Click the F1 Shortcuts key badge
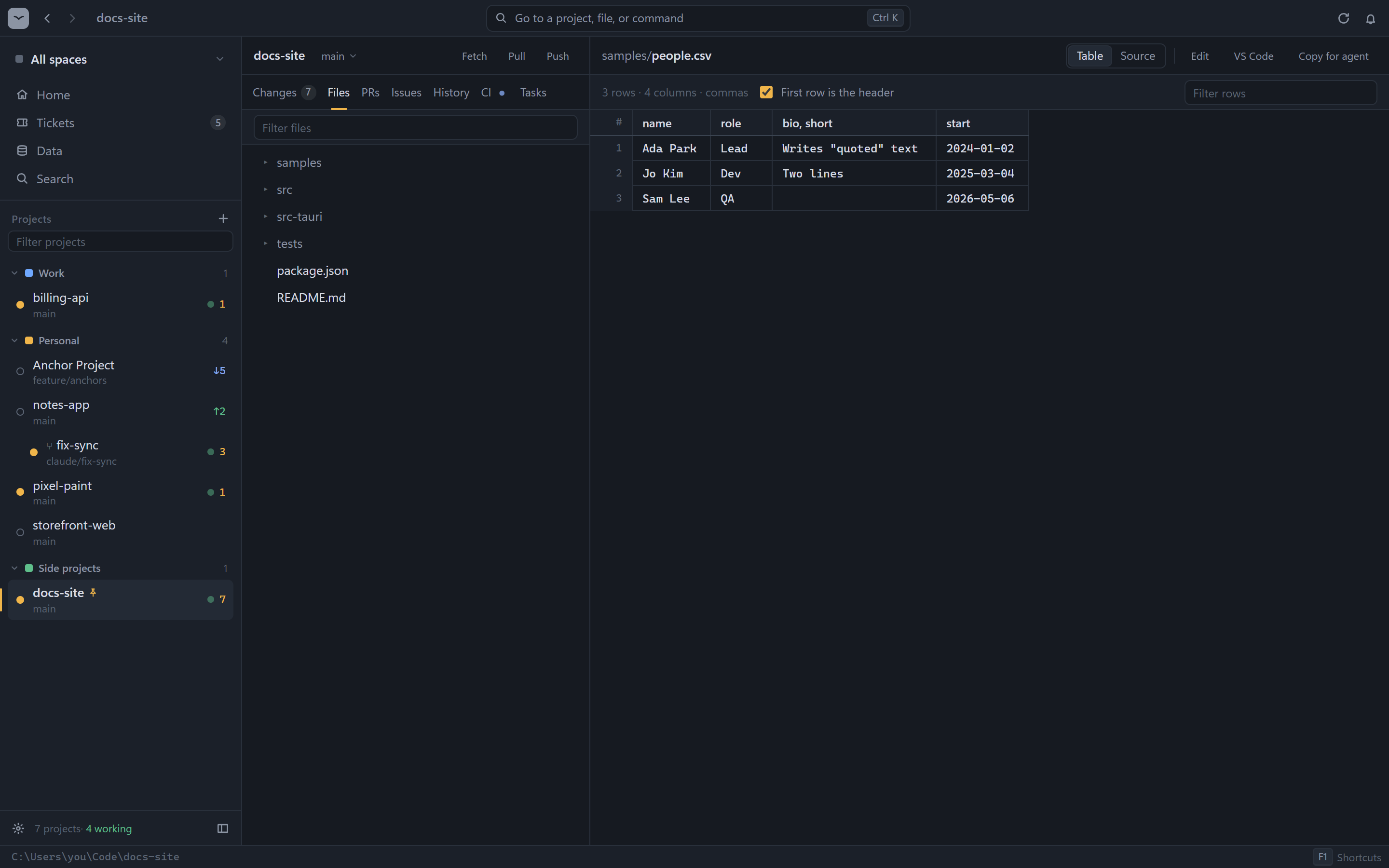This screenshot has height=868, width=1389. pos(1322,857)
